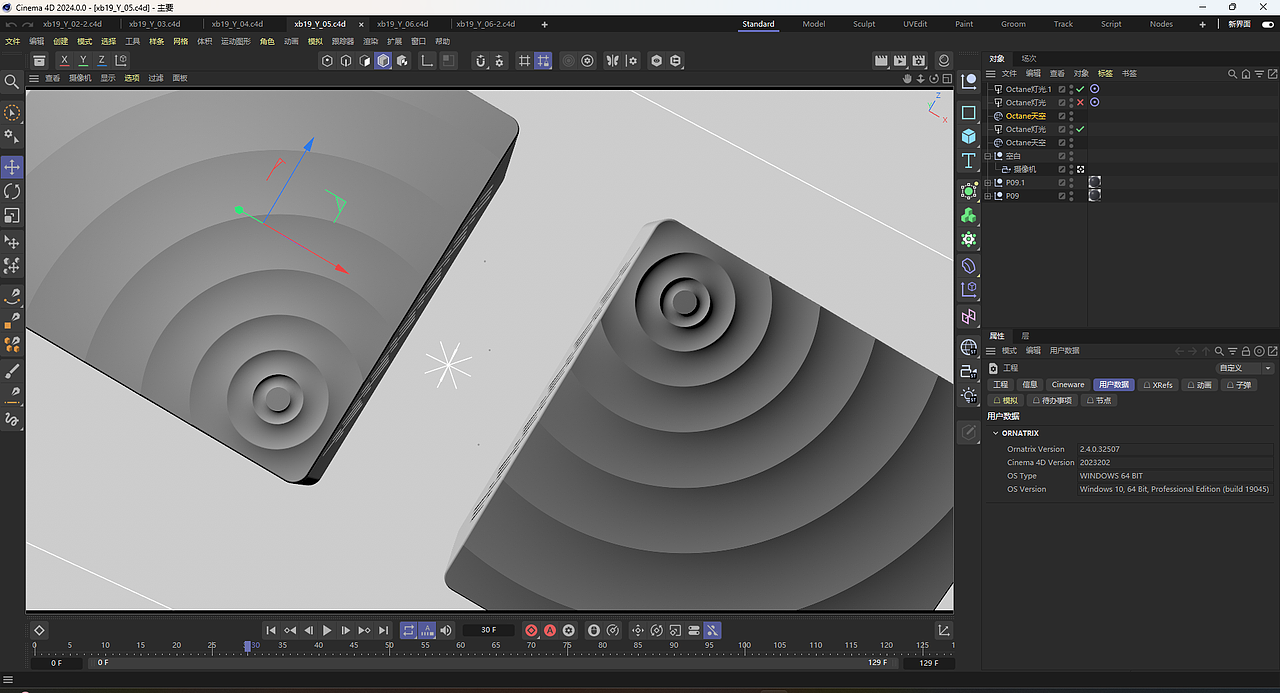Click the Reset PSR archive icon top-left
Viewport: 1280px width, 693px height.
(x=39, y=61)
